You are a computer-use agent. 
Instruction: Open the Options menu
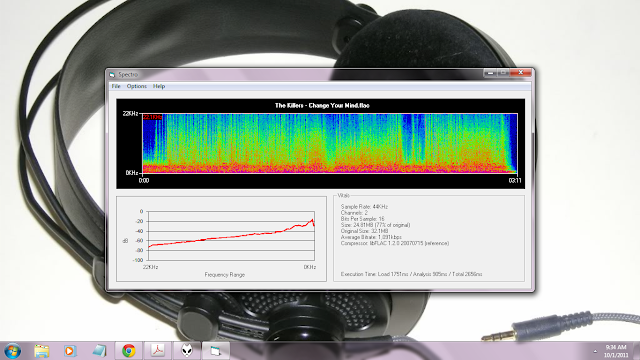point(136,86)
